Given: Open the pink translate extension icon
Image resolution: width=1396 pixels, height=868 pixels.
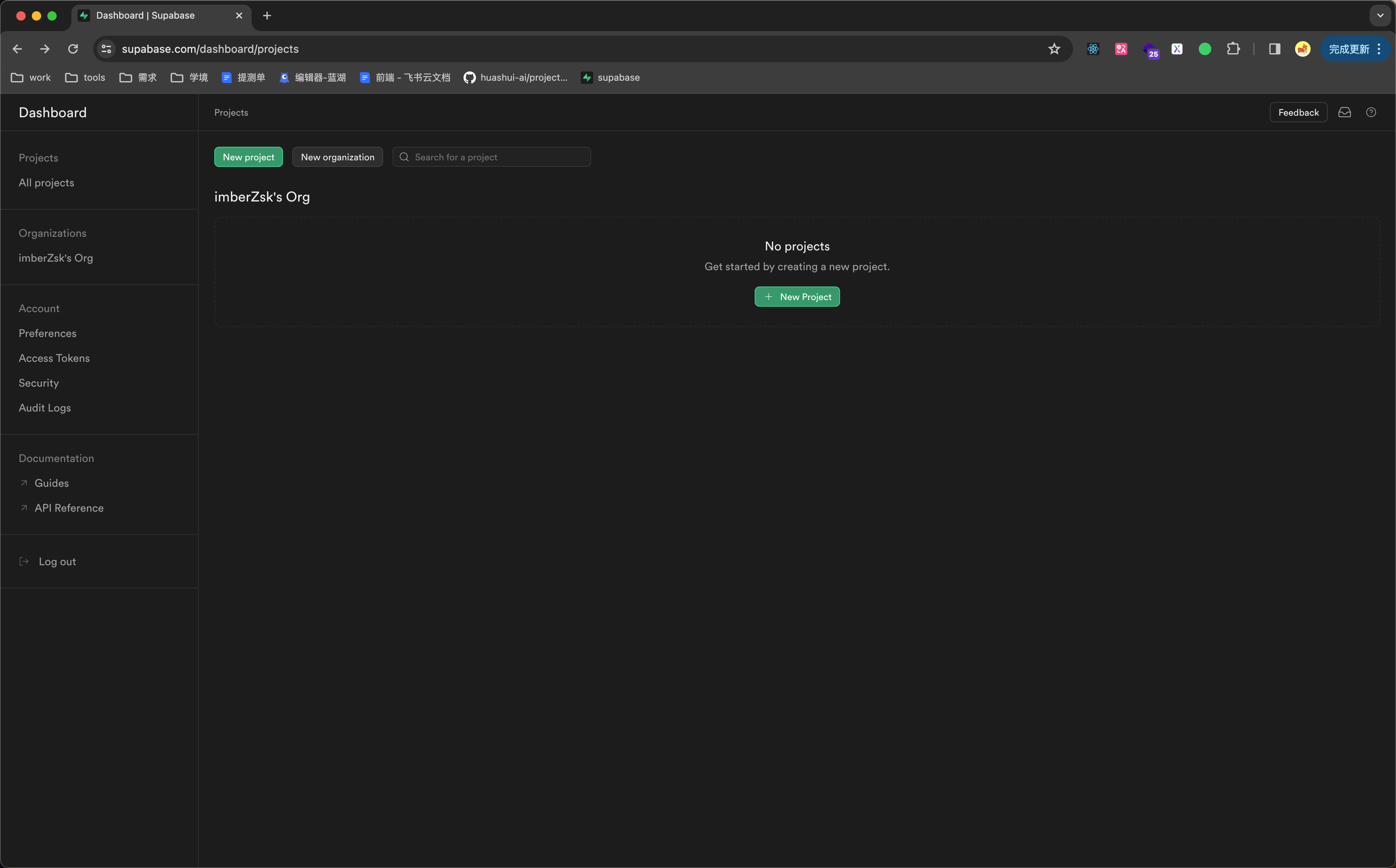Looking at the screenshot, I should (1121, 49).
